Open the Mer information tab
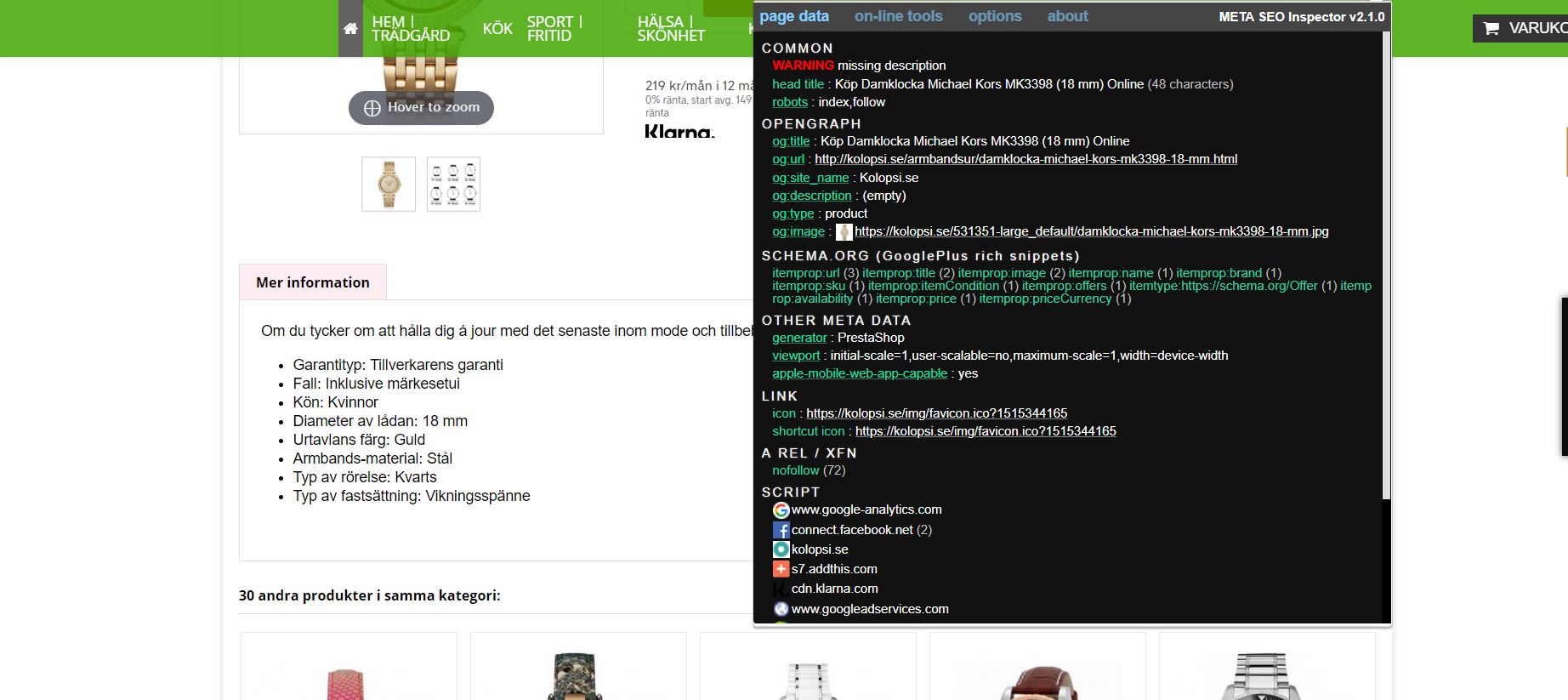1568x700 pixels. [313, 282]
